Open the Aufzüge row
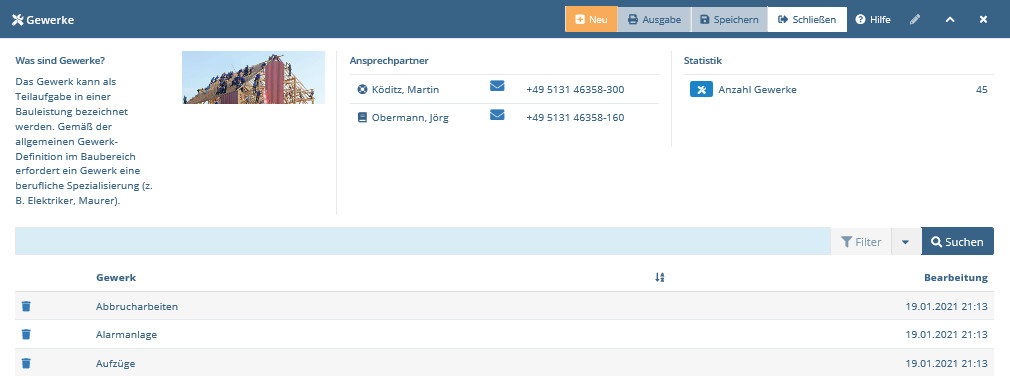 [x=504, y=362]
